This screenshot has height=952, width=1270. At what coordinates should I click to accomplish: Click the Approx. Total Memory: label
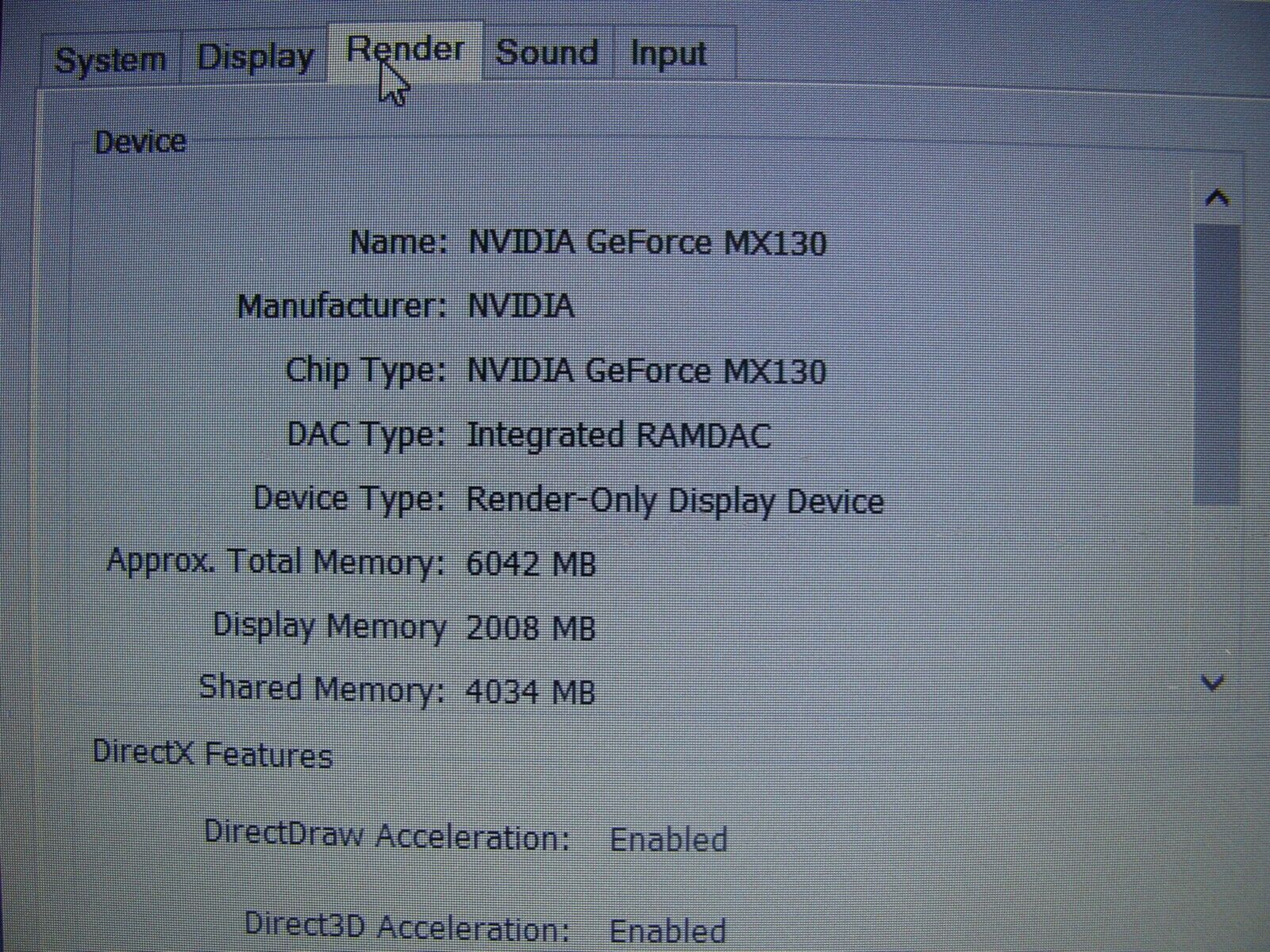[x=276, y=562]
